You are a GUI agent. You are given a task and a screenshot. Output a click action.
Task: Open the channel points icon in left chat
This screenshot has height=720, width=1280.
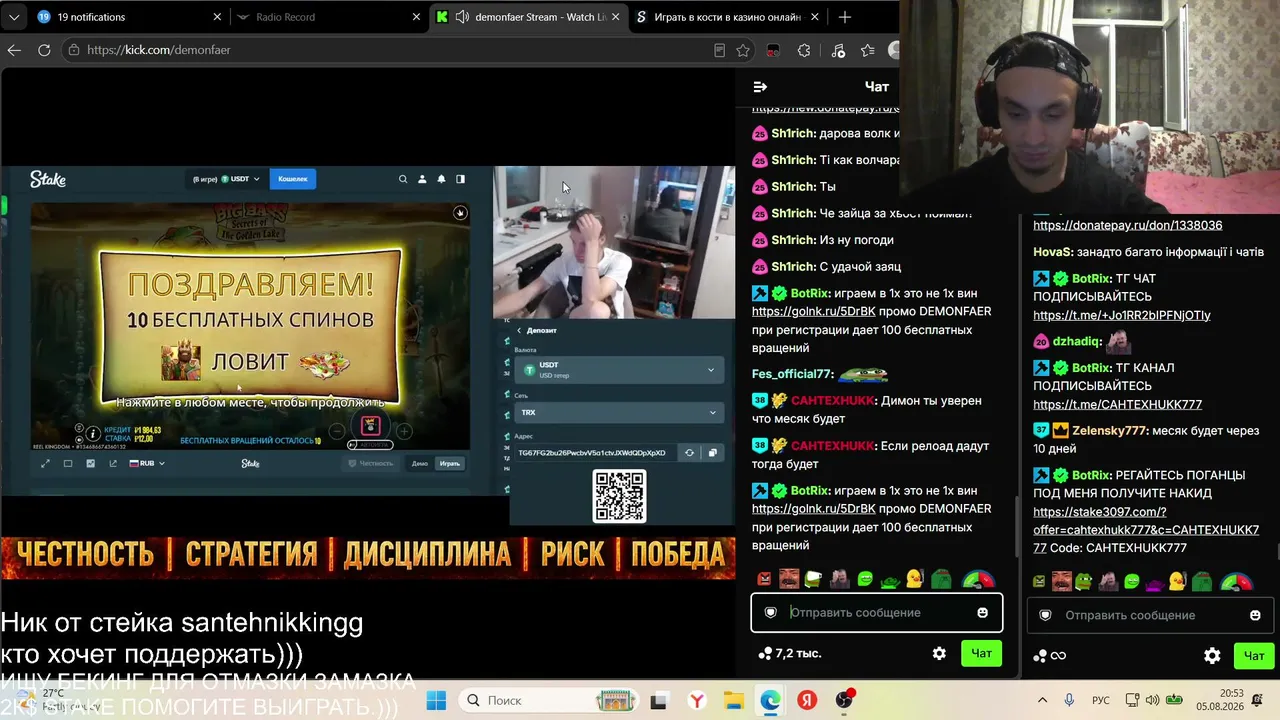click(x=766, y=653)
